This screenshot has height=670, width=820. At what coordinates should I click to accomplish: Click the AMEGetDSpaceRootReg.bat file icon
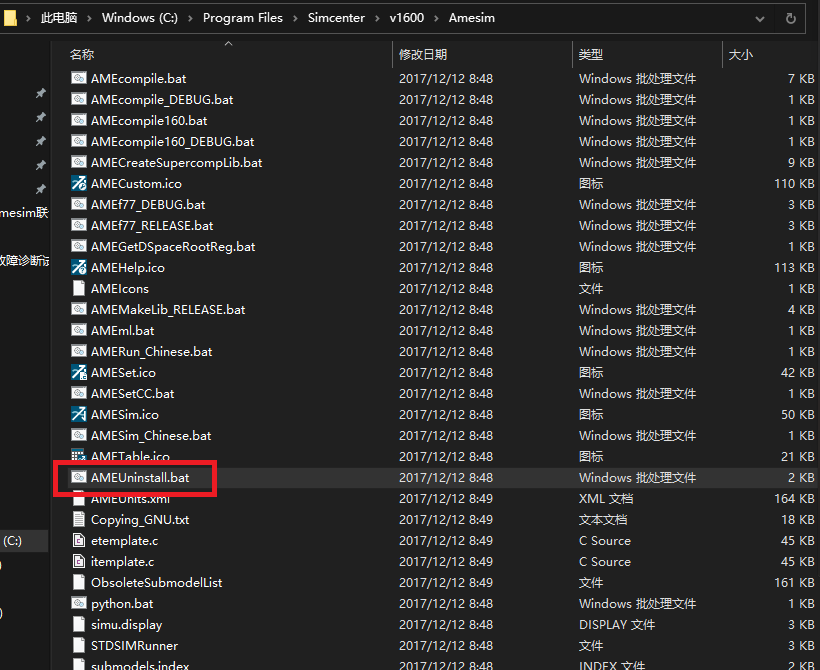click(x=78, y=246)
